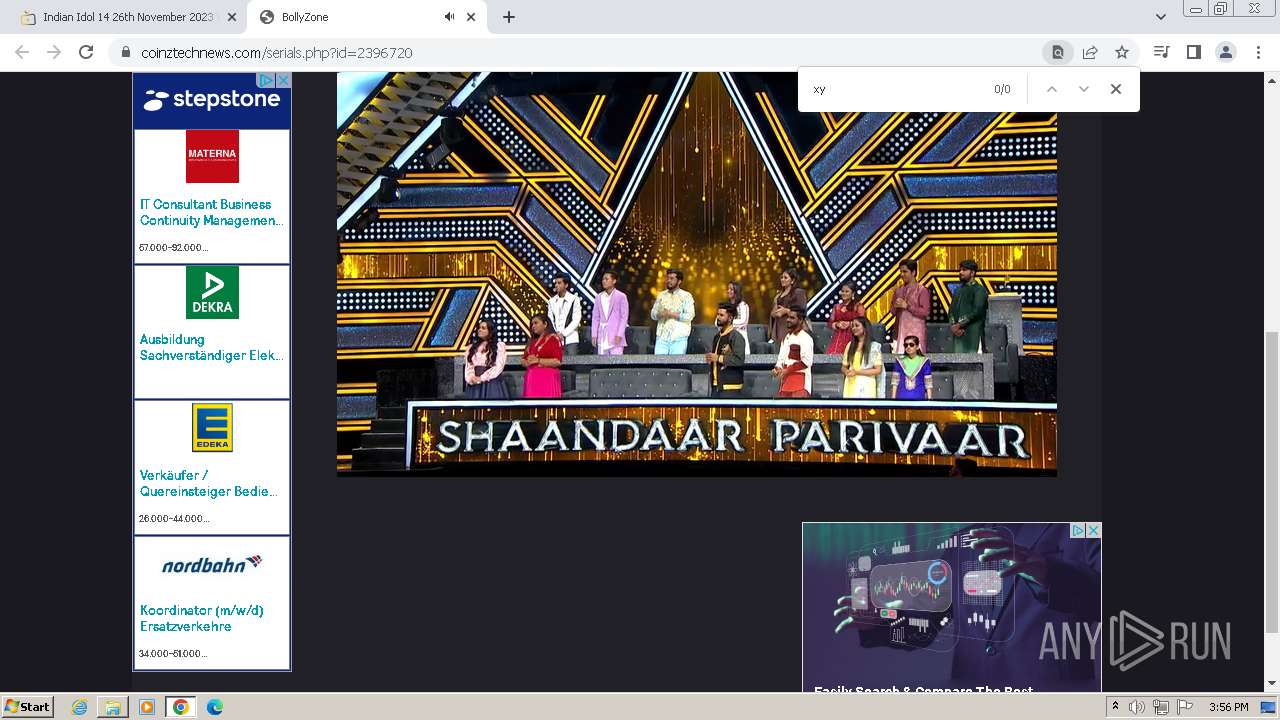Open Verkäufer / Quereinsteiger job link
Viewport: 1280px width, 720px height.
coord(208,483)
